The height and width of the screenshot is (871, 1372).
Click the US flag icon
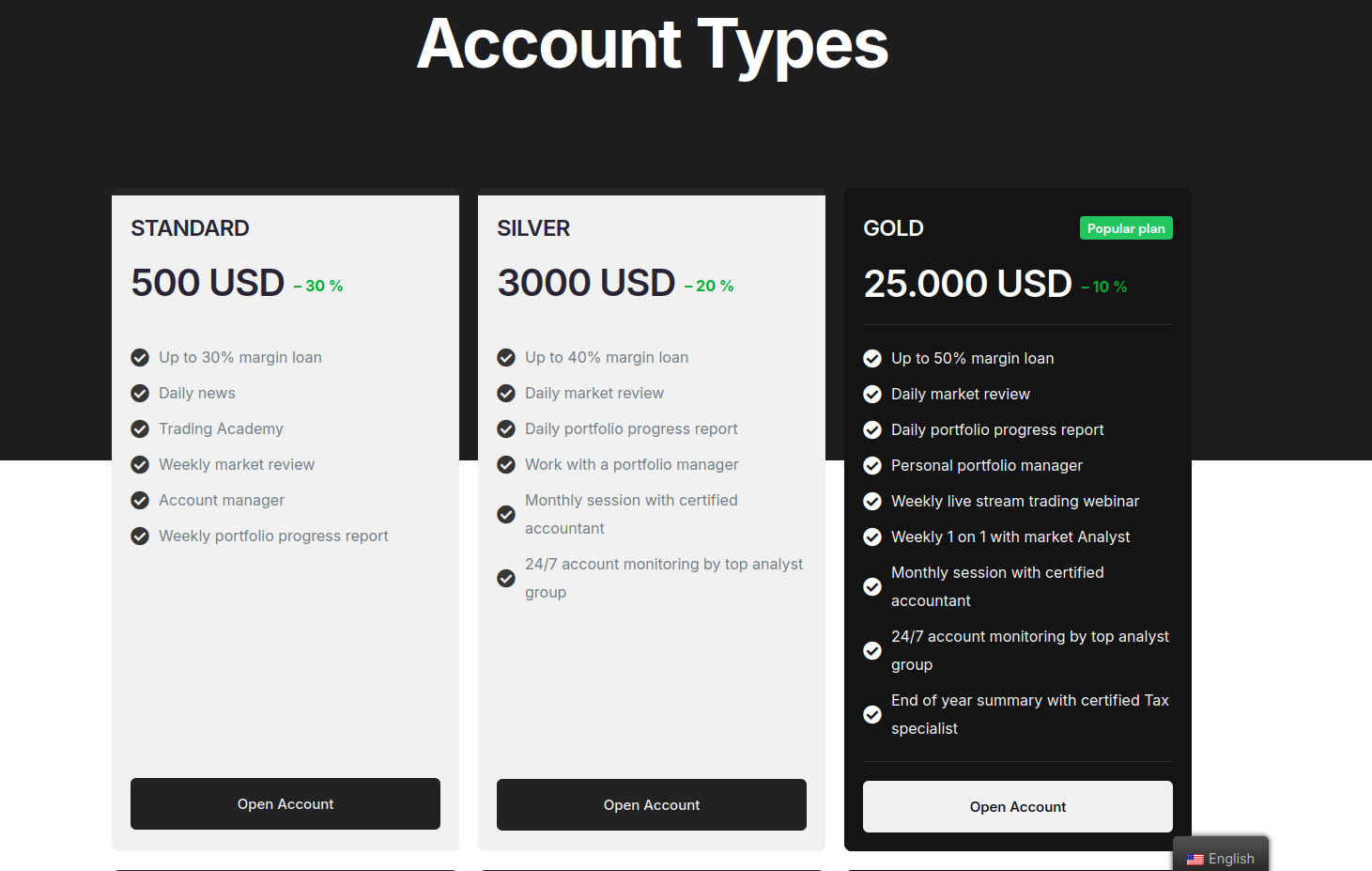coord(1195,860)
